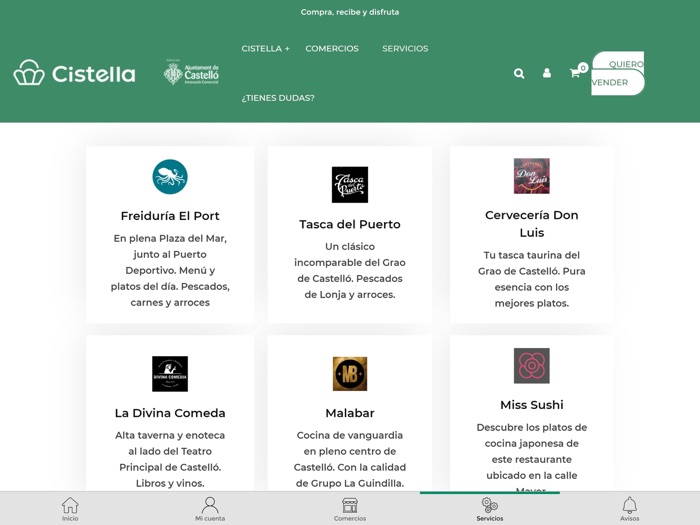
Task: Click the 'Compra, recibe y disfruta' banner text
Action: coord(350,12)
